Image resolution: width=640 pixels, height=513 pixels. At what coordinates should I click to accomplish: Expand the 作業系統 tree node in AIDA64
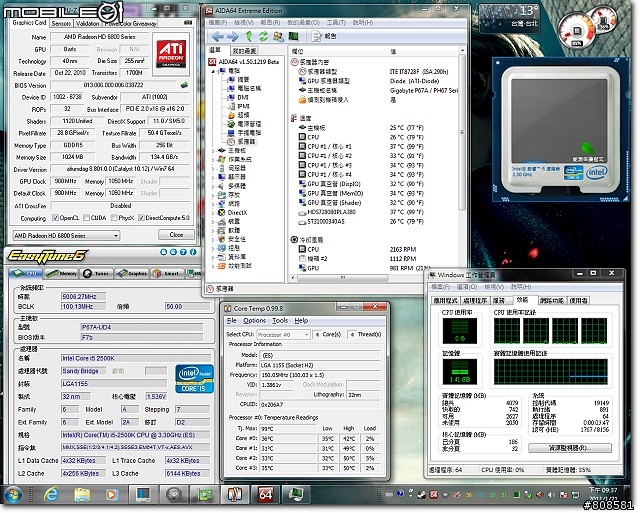point(213,159)
